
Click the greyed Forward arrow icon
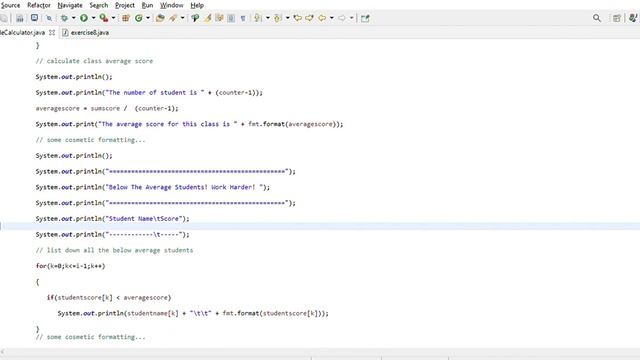pyautogui.click(x=342, y=18)
